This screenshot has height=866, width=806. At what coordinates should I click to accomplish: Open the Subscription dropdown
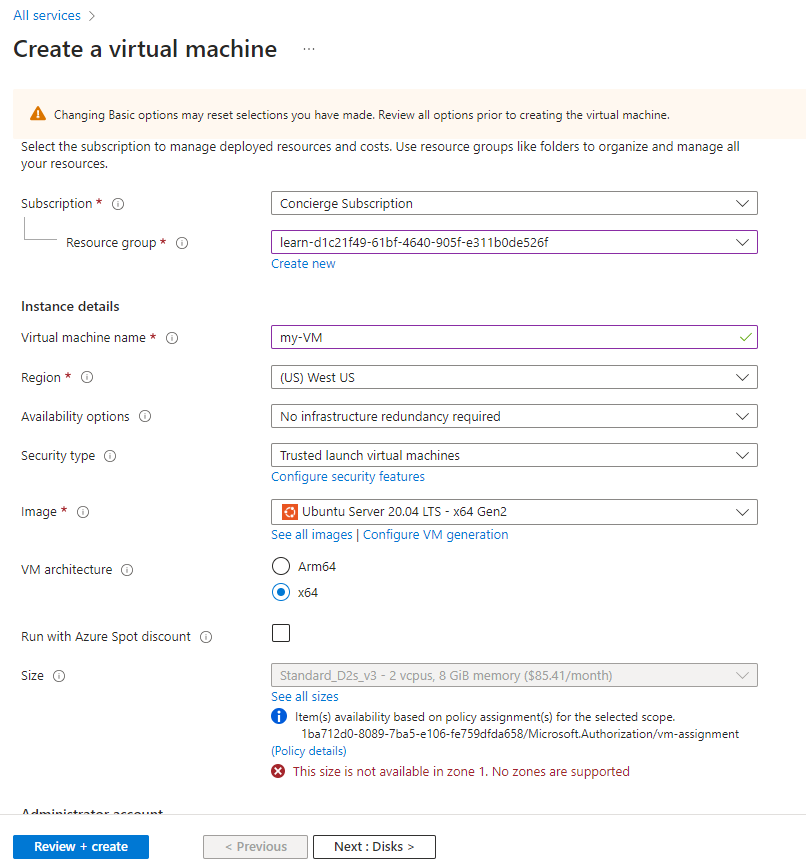click(x=514, y=203)
